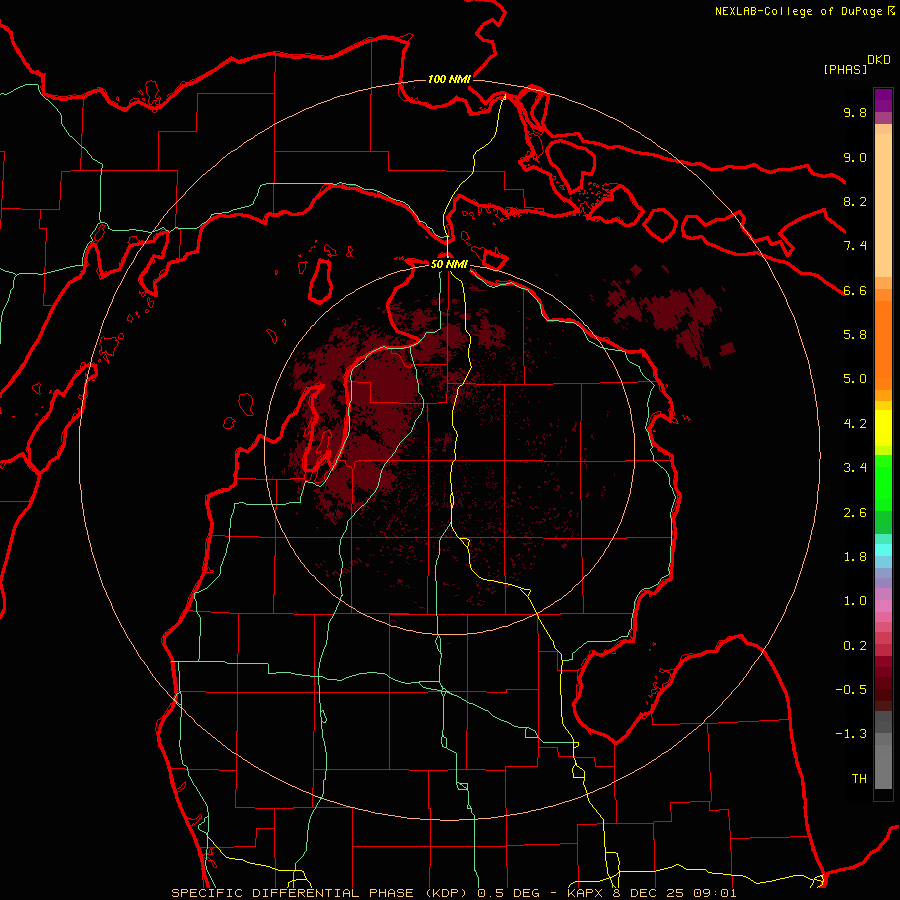The image size is (900, 900).
Task: Click the 50 NMI range ring label
Action: tap(449, 264)
